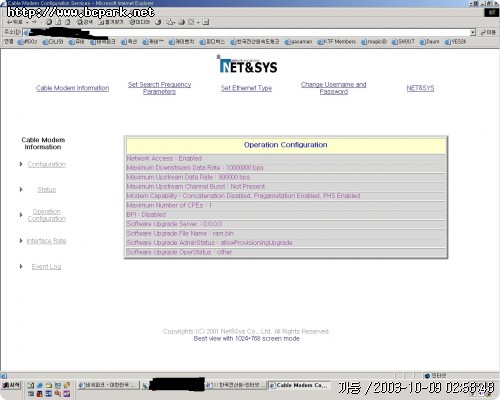Select the BPI : Disabled row
The image size is (500, 400).
pos(286,215)
